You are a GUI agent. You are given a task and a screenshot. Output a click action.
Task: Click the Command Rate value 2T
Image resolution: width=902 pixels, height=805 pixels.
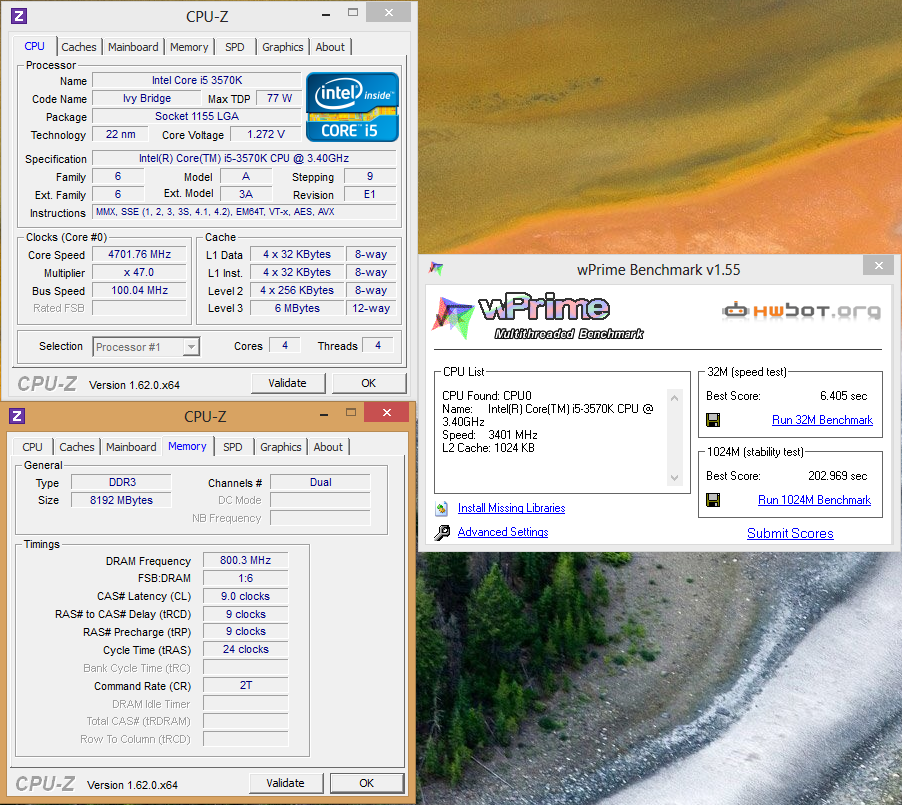click(246, 685)
